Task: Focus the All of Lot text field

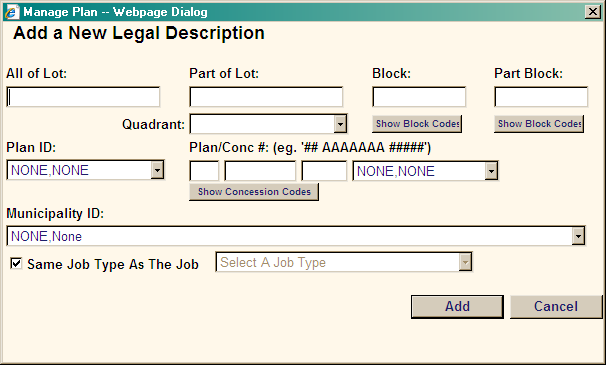Action: (x=83, y=97)
